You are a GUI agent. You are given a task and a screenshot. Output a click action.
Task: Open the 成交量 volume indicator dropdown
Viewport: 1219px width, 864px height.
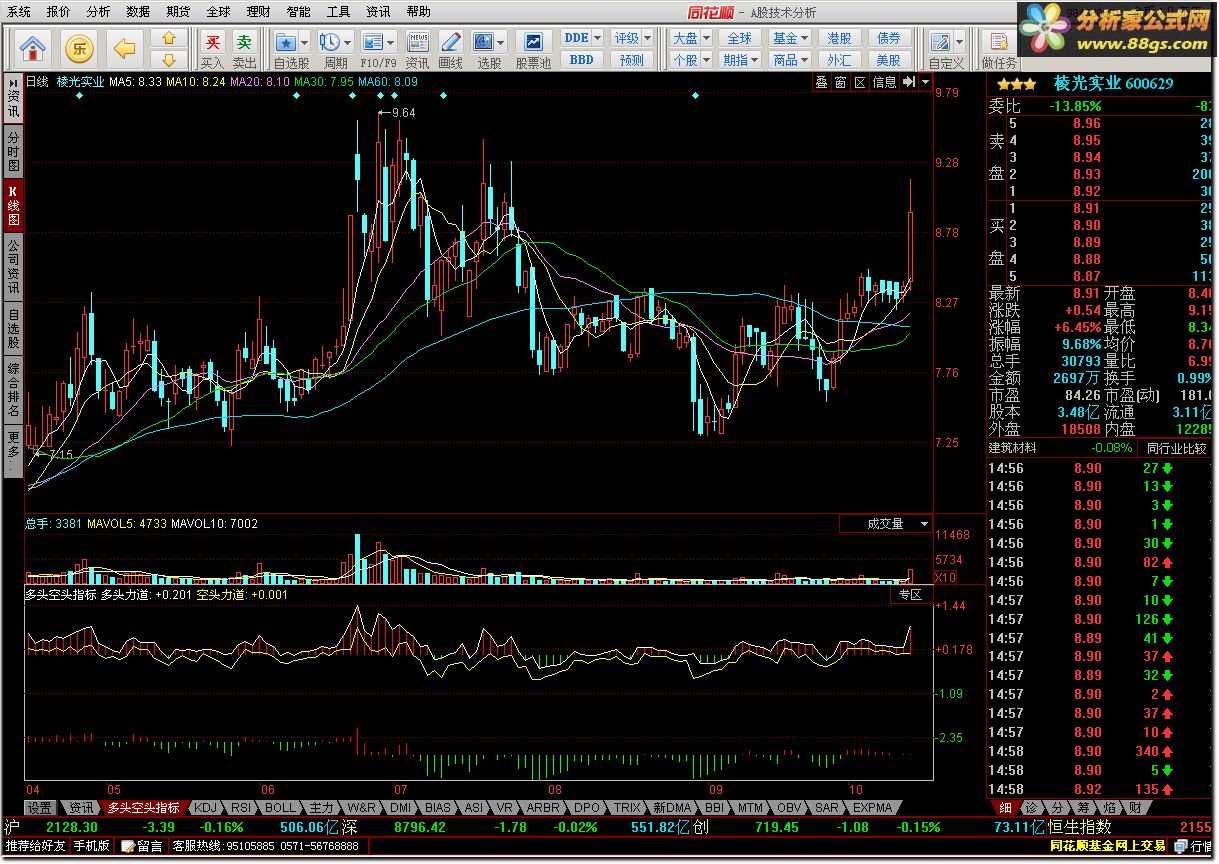coord(924,523)
